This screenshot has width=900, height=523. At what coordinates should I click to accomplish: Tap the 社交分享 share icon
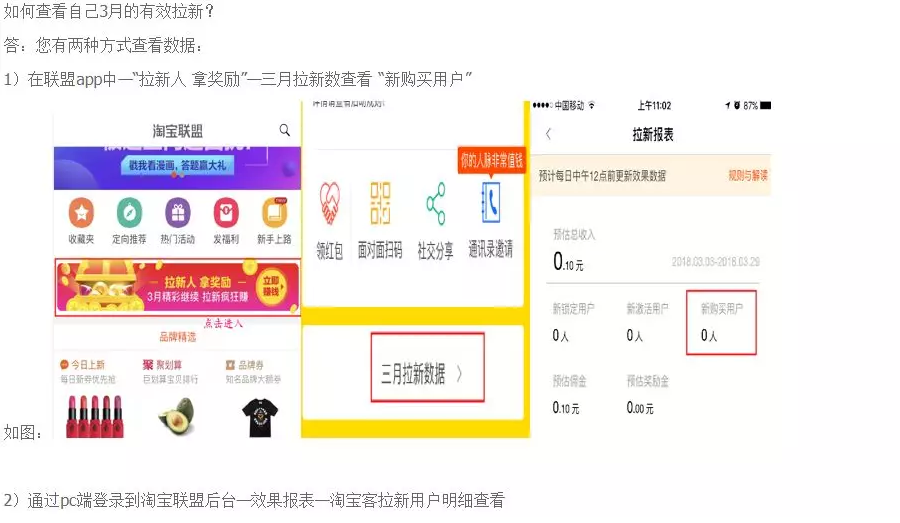click(x=436, y=203)
